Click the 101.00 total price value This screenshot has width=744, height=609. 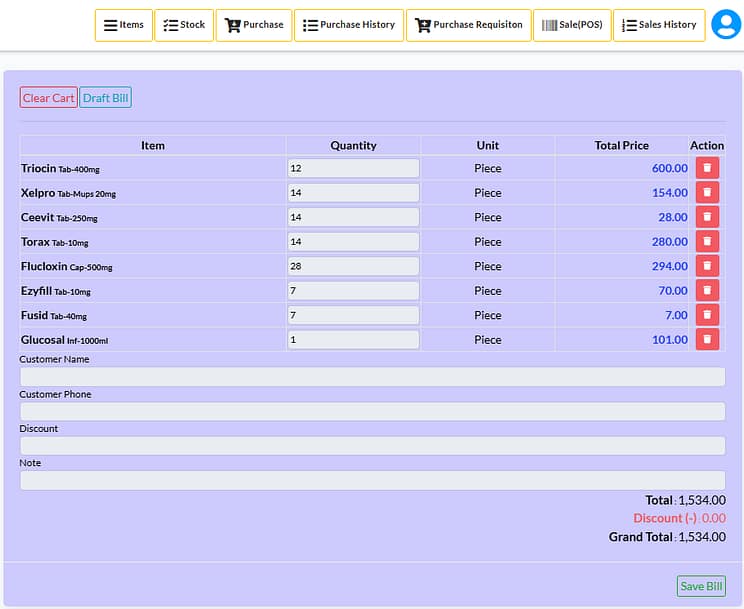[x=670, y=339]
